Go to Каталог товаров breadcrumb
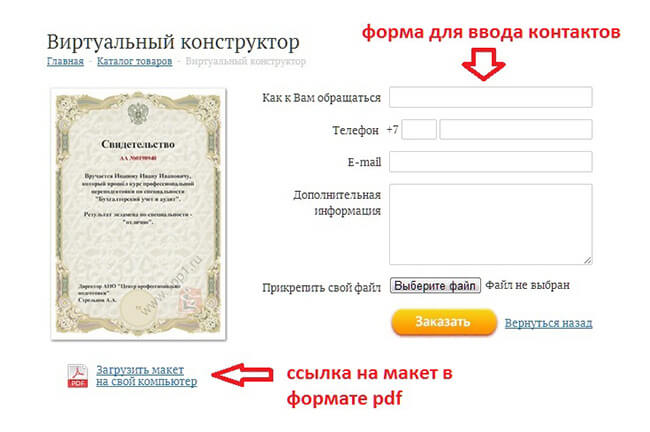Screen dimensions: 650x432 coord(134,61)
